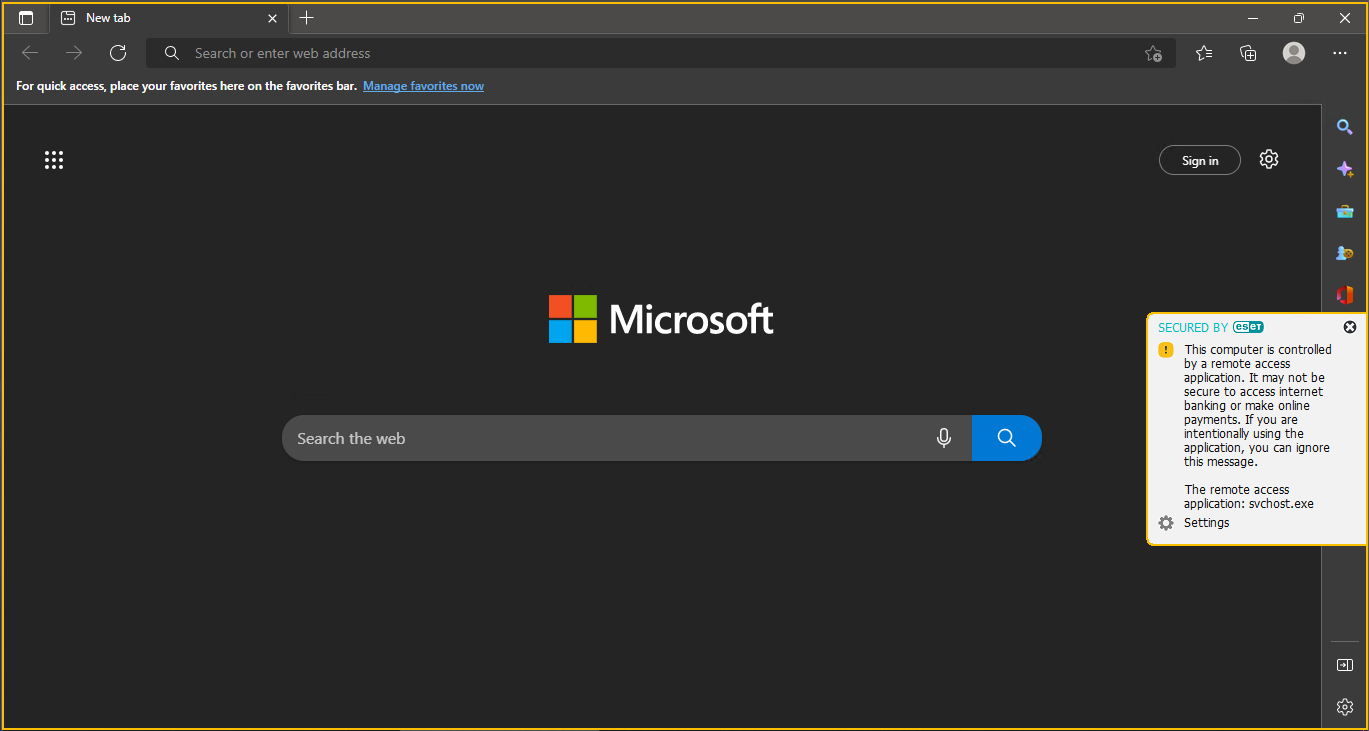Click the yellow warning icon in ESET popup
Image resolution: width=1369 pixels, height=731 pixels.
(x=1166, y=350)
